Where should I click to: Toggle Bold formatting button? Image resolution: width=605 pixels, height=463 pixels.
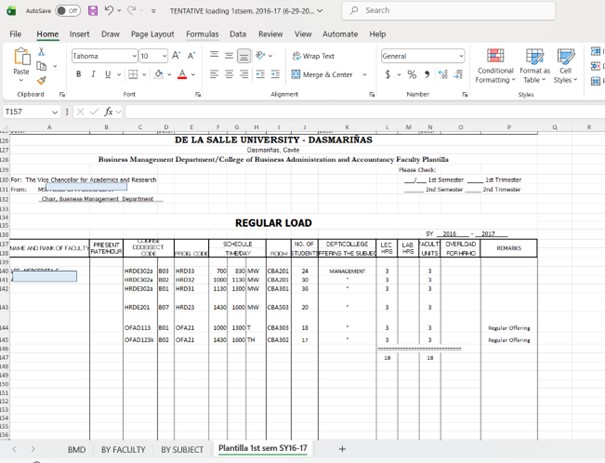[x=79, y=74]
